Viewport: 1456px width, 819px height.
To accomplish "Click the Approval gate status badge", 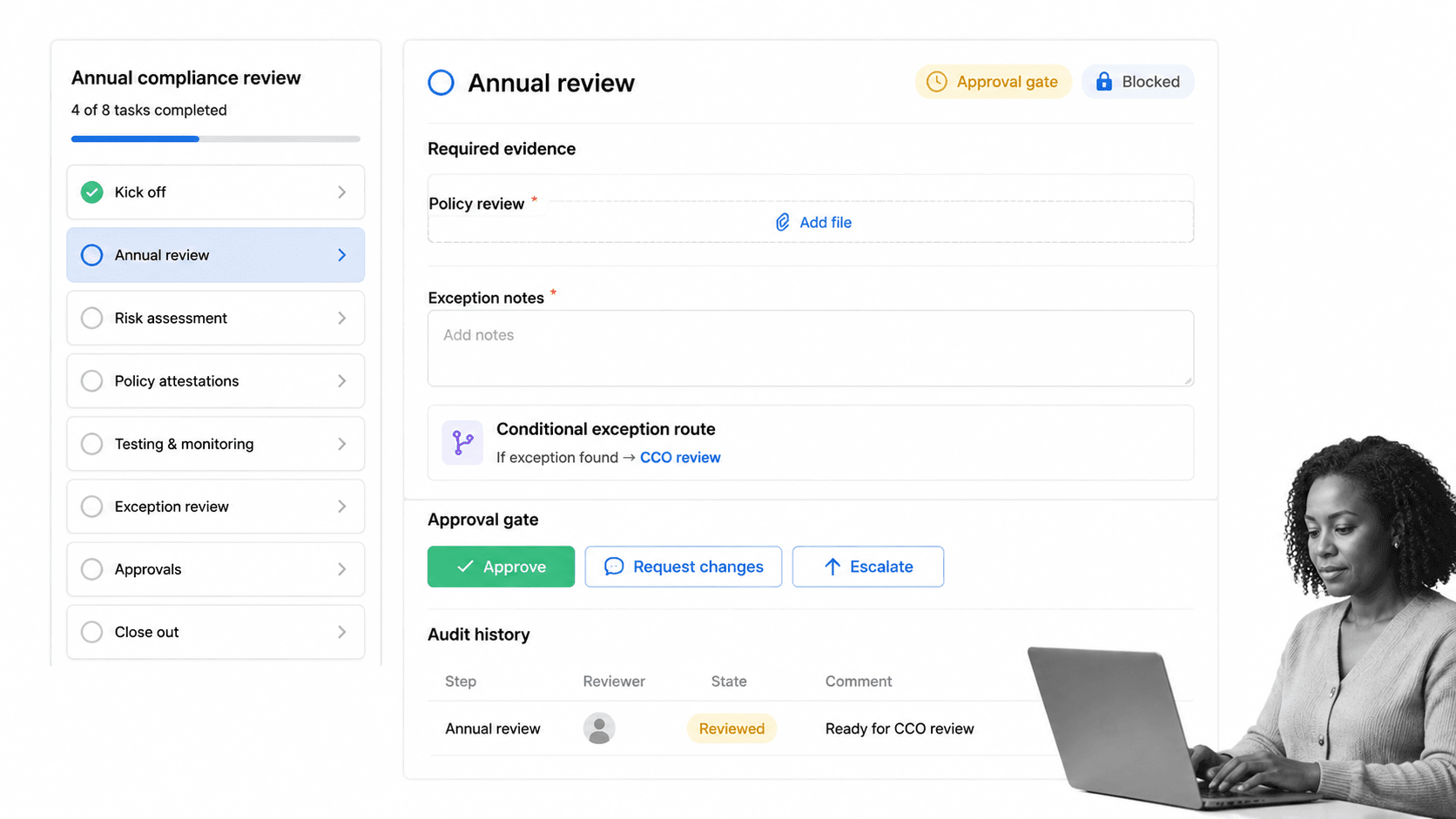I will coord(993,82).
